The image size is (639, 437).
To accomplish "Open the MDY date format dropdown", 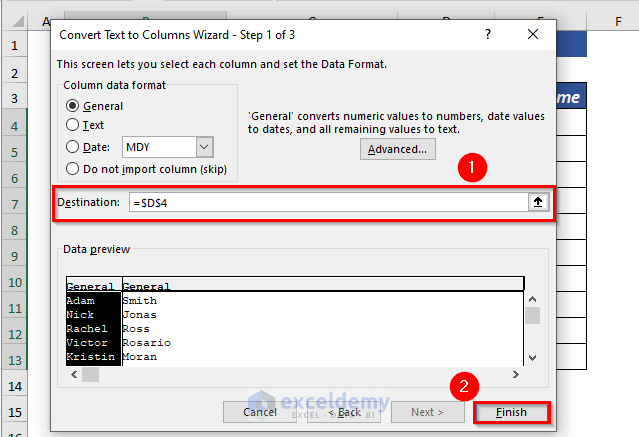I will pyautogui.click(x=205, y=147).
